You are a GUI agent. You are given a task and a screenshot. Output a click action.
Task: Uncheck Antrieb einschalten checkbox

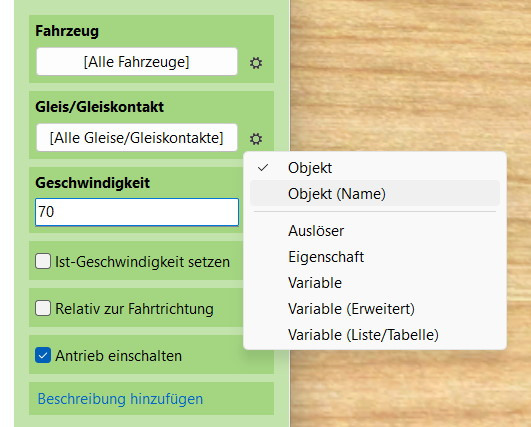[x=43, y=355]
